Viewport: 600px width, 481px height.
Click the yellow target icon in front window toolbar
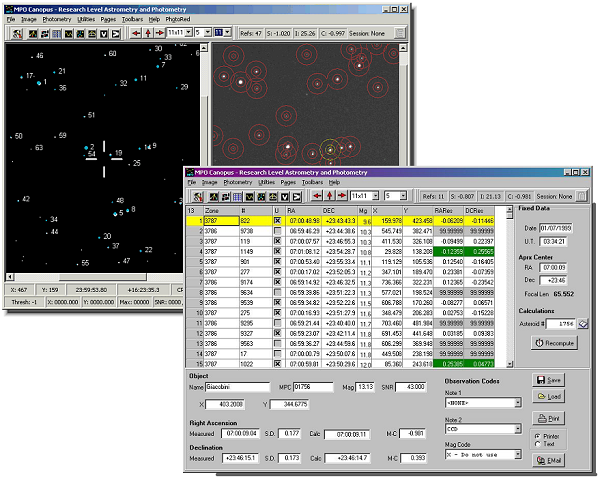[x=273, y=197]
